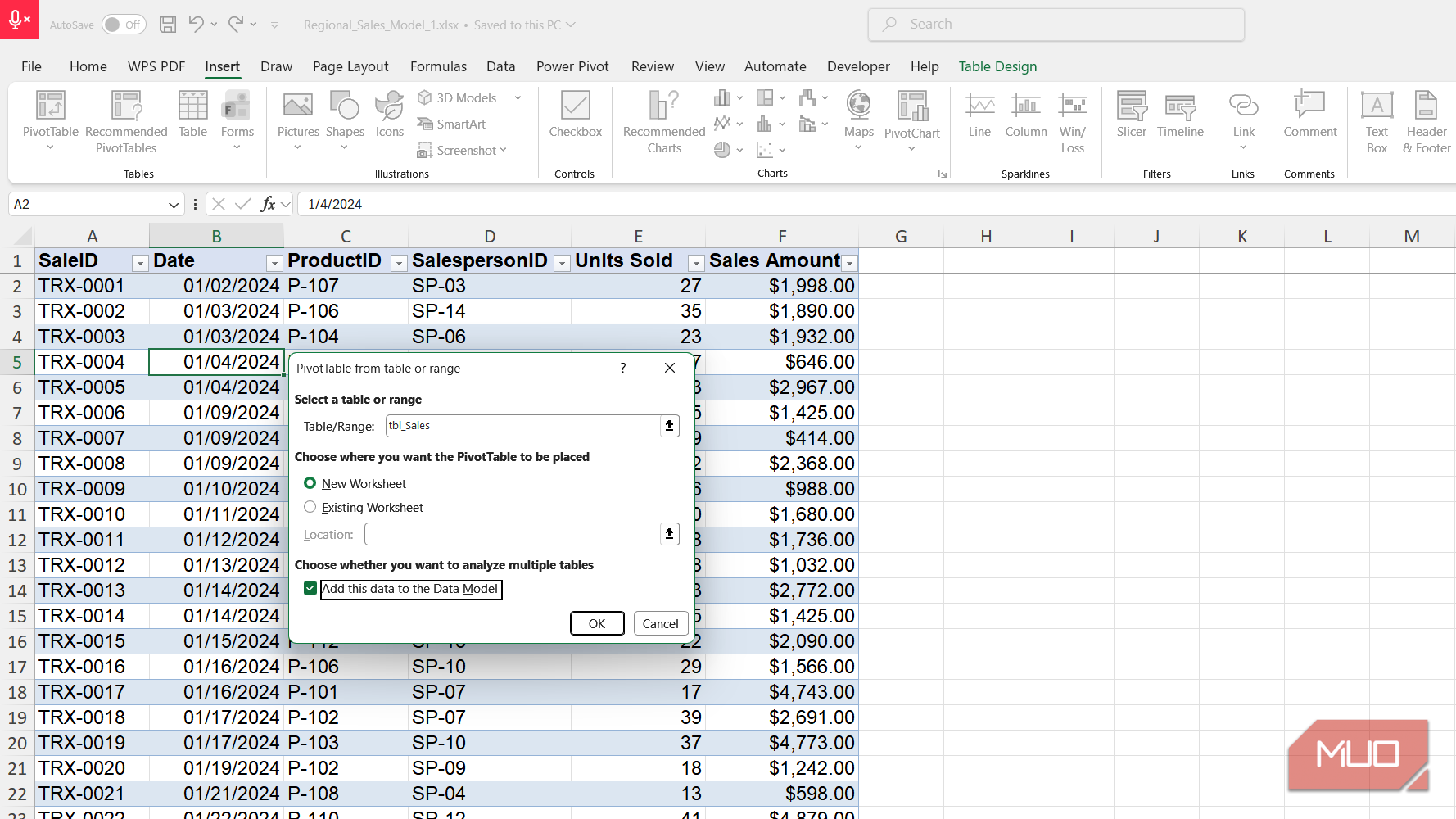This screenshot has width=1456, height=819.
Task: Open the Icons library
Action: [390, 115]
